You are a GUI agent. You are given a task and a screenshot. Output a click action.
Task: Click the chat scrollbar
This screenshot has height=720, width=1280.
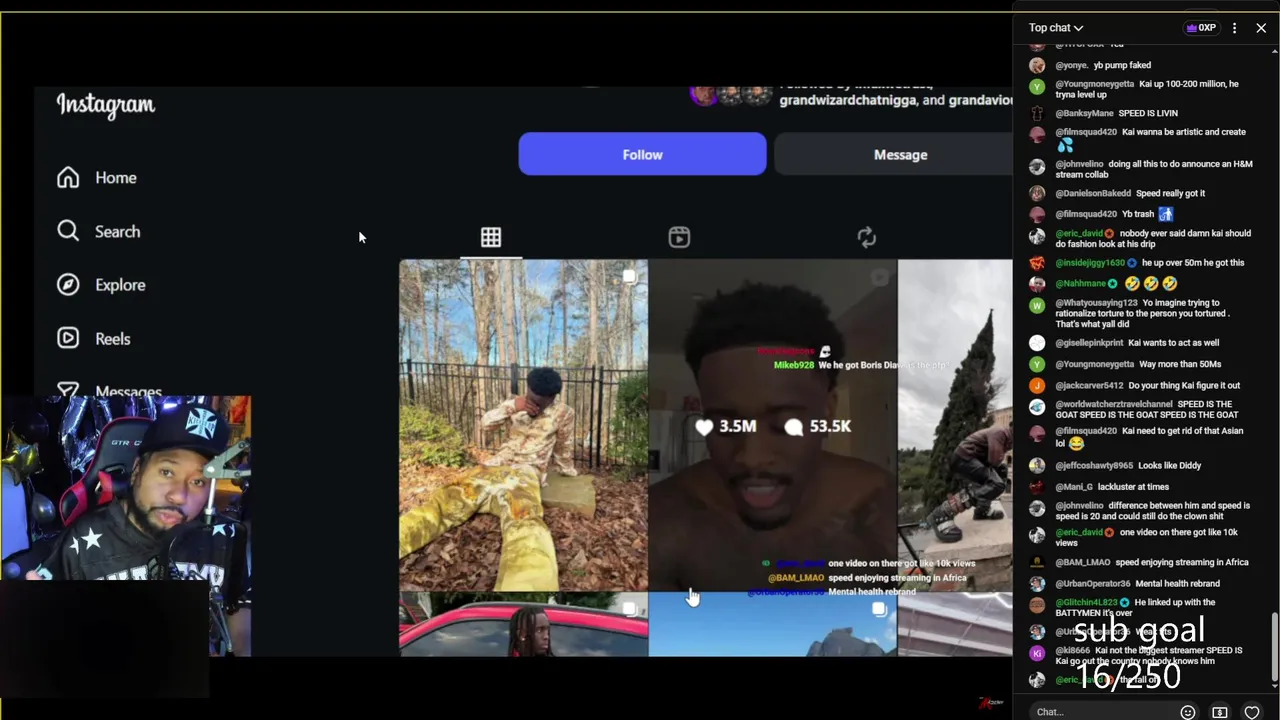point(1274,646)
